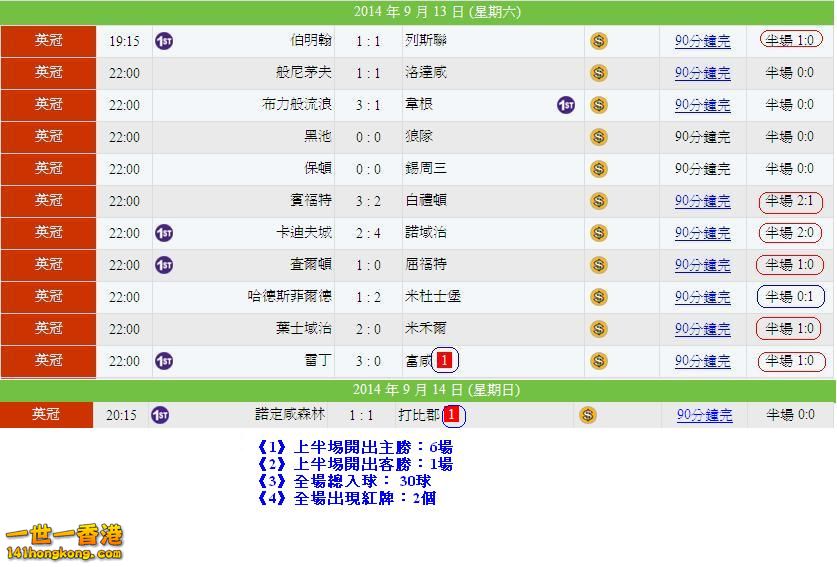
Task: Click the gold coin icon for 查爾頓 vs 屈福特
Action: click(599, 265)
